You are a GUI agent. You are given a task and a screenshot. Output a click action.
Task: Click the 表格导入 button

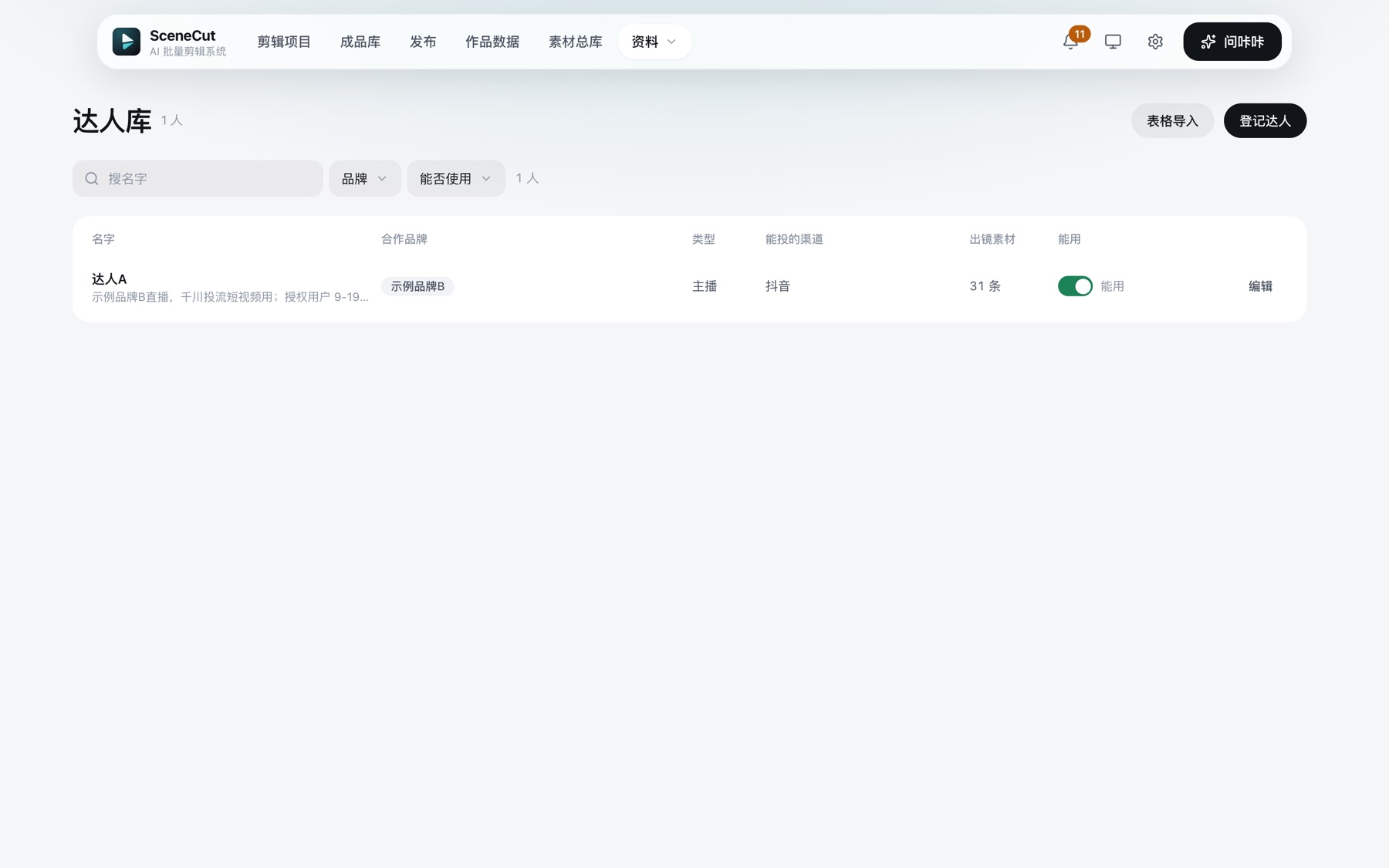click(x=1173, y=121)
